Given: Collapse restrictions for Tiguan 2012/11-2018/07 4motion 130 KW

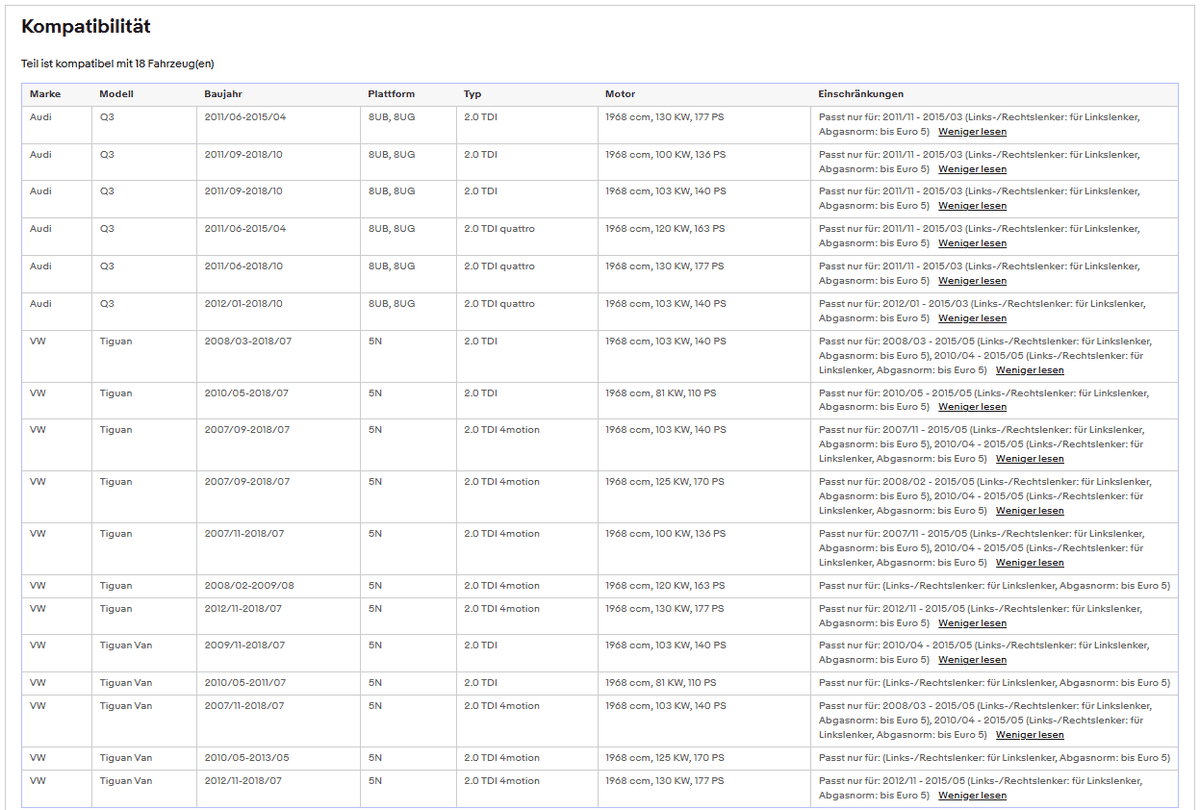Looking at the screenshot, I should (972, 623).
